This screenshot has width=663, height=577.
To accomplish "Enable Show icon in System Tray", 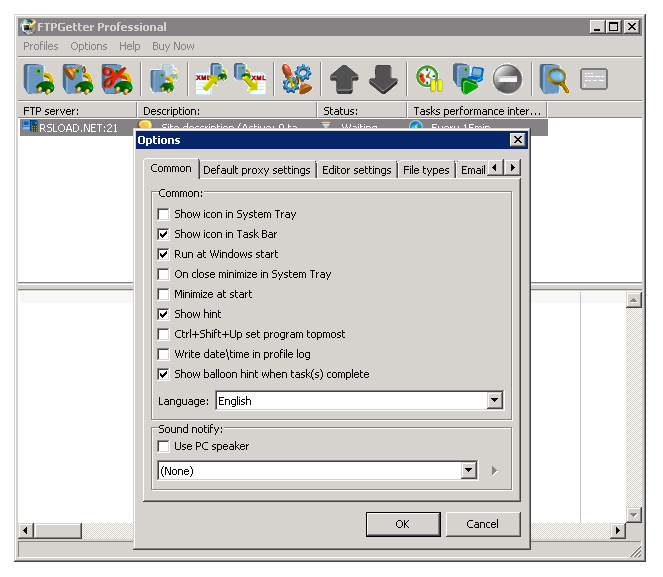I will [163, 214].
